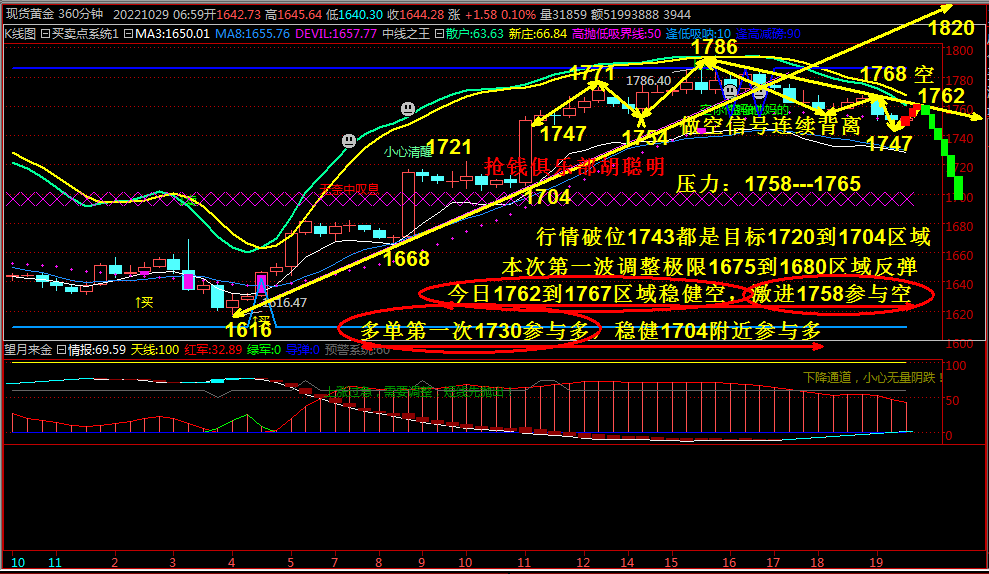This screenshot has width=989, height=574.
Task: Click the 中线之王 indicator label
Action: (x=406, y=33)
